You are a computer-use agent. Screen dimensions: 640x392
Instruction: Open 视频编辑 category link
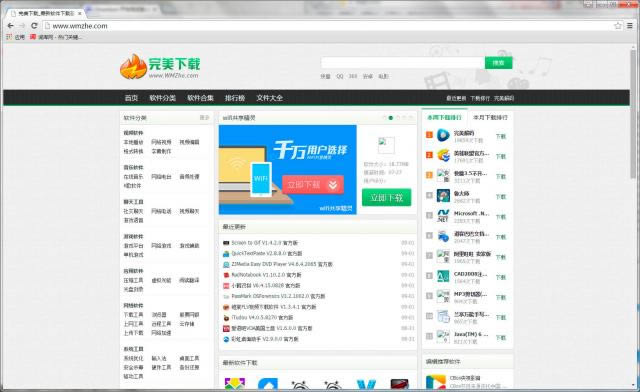[x=189, y=142]
